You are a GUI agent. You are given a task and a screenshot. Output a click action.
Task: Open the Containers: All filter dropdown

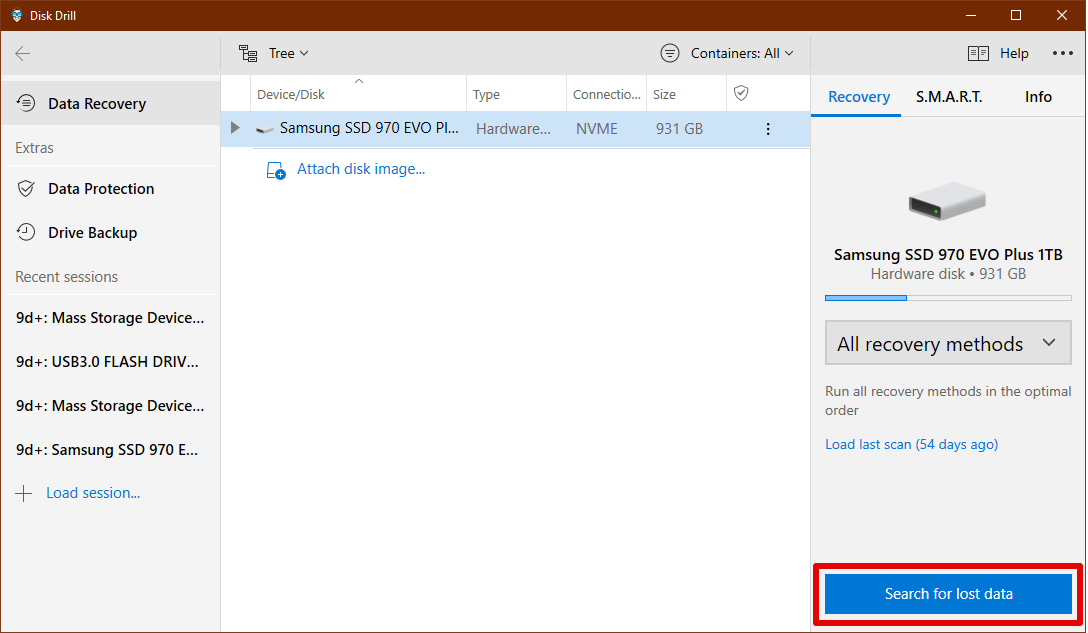[727, 53]
